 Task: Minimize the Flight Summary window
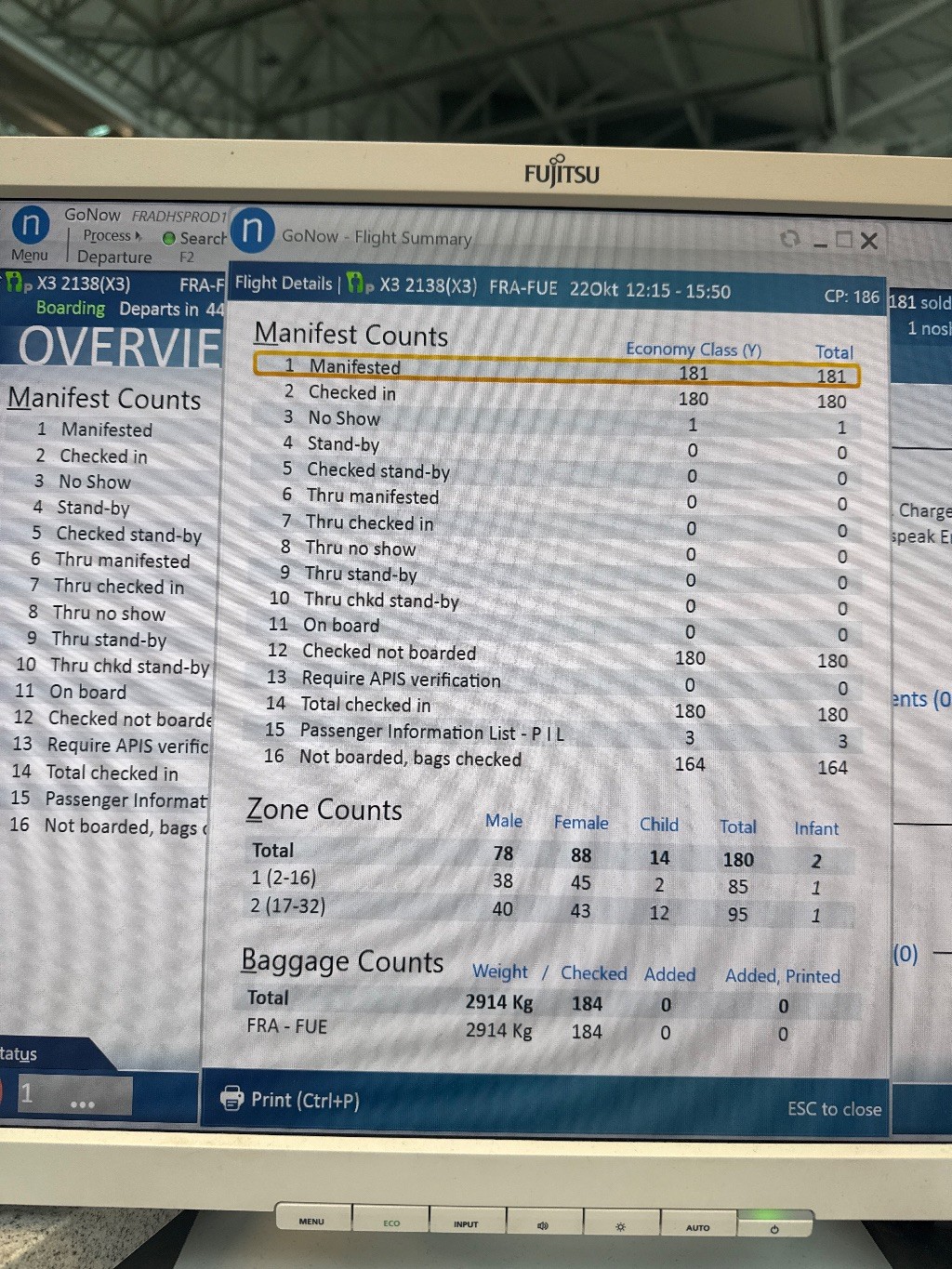click(x=819, y=242)
